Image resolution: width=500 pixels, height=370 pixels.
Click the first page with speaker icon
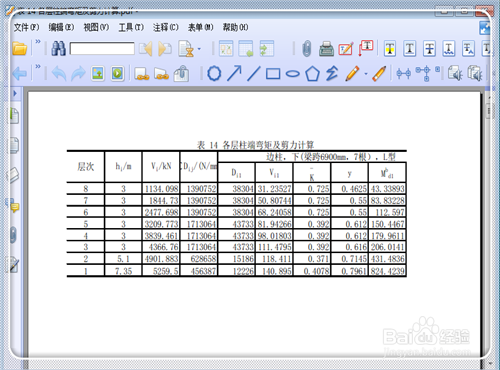(455, 73)
